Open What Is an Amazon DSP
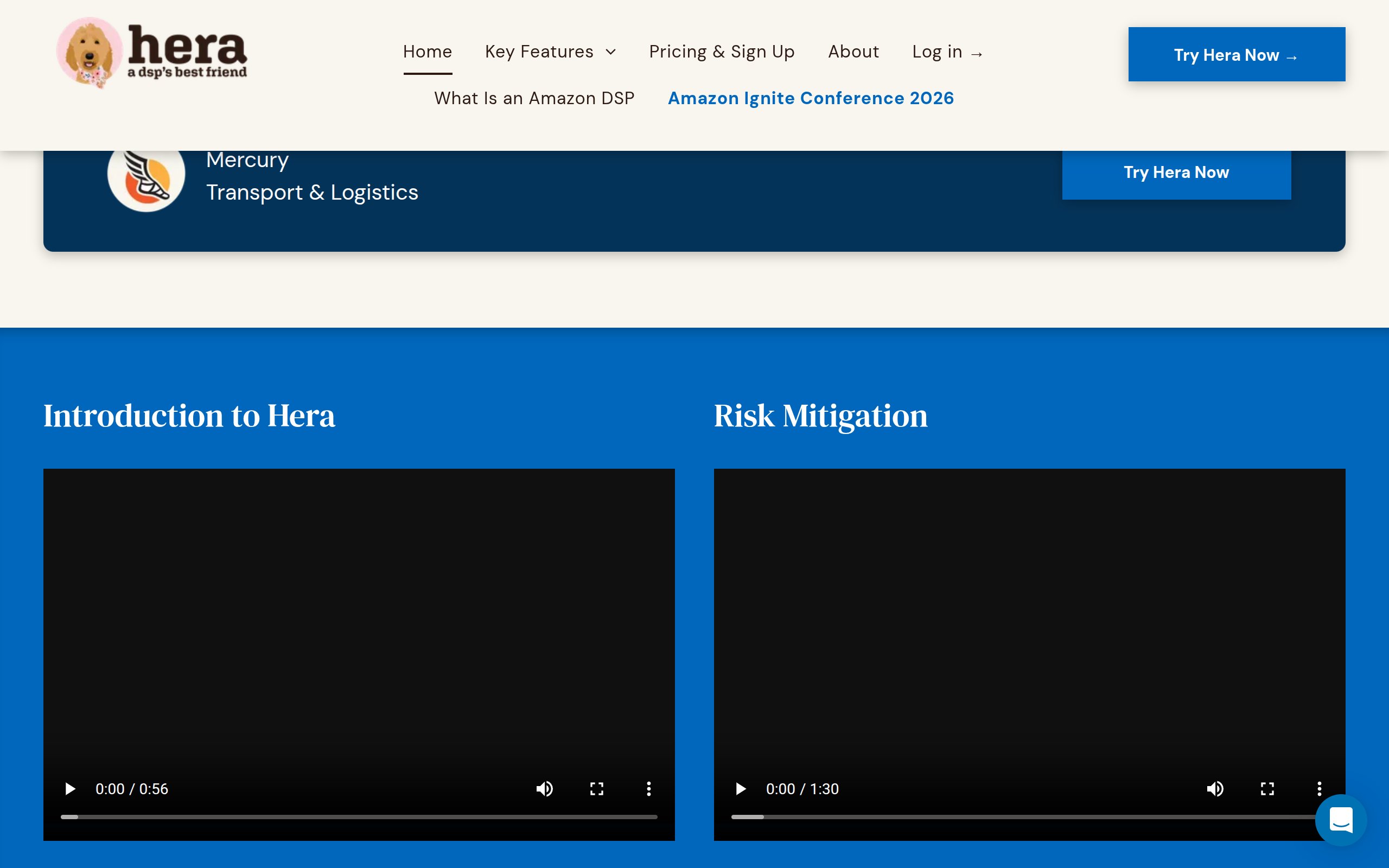 pyautogui.click(x=534, y=98)
